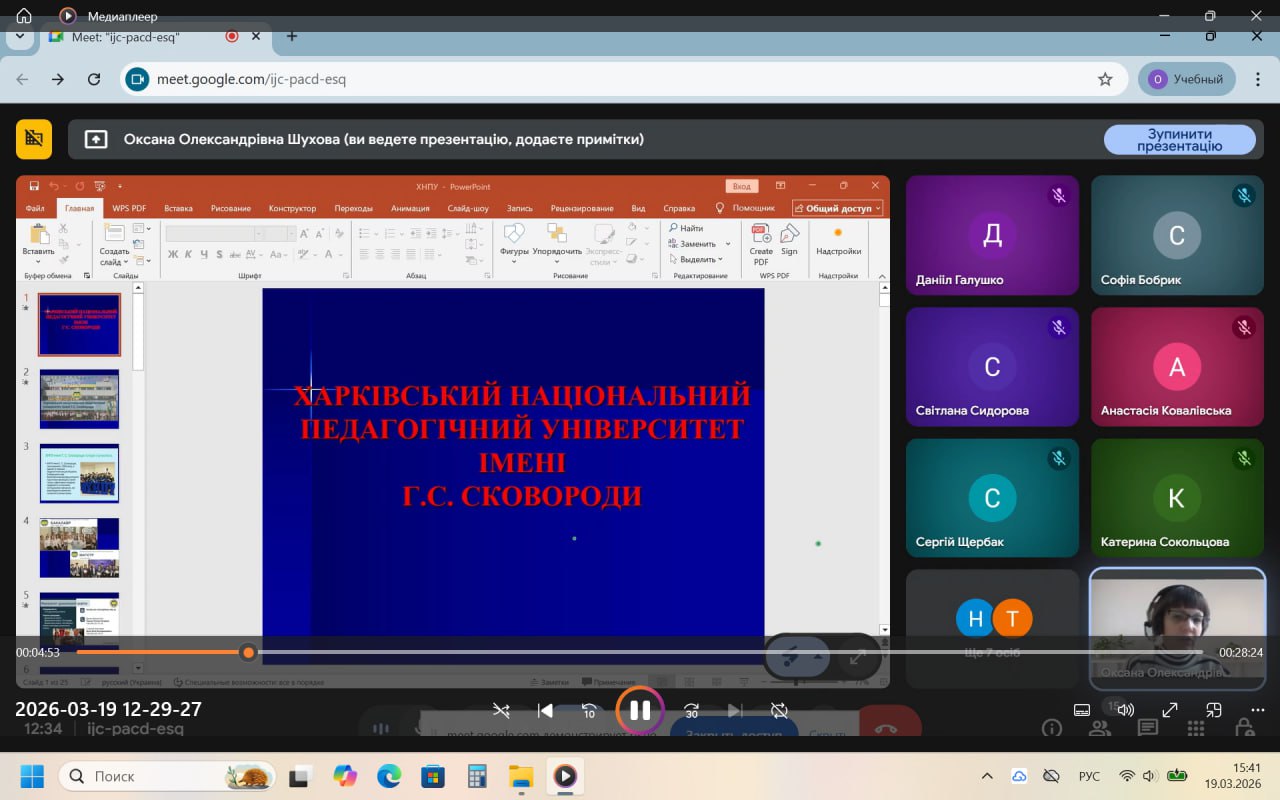Switch to mini player view
Screen dimensions: 1280x800
point(1213,711)
